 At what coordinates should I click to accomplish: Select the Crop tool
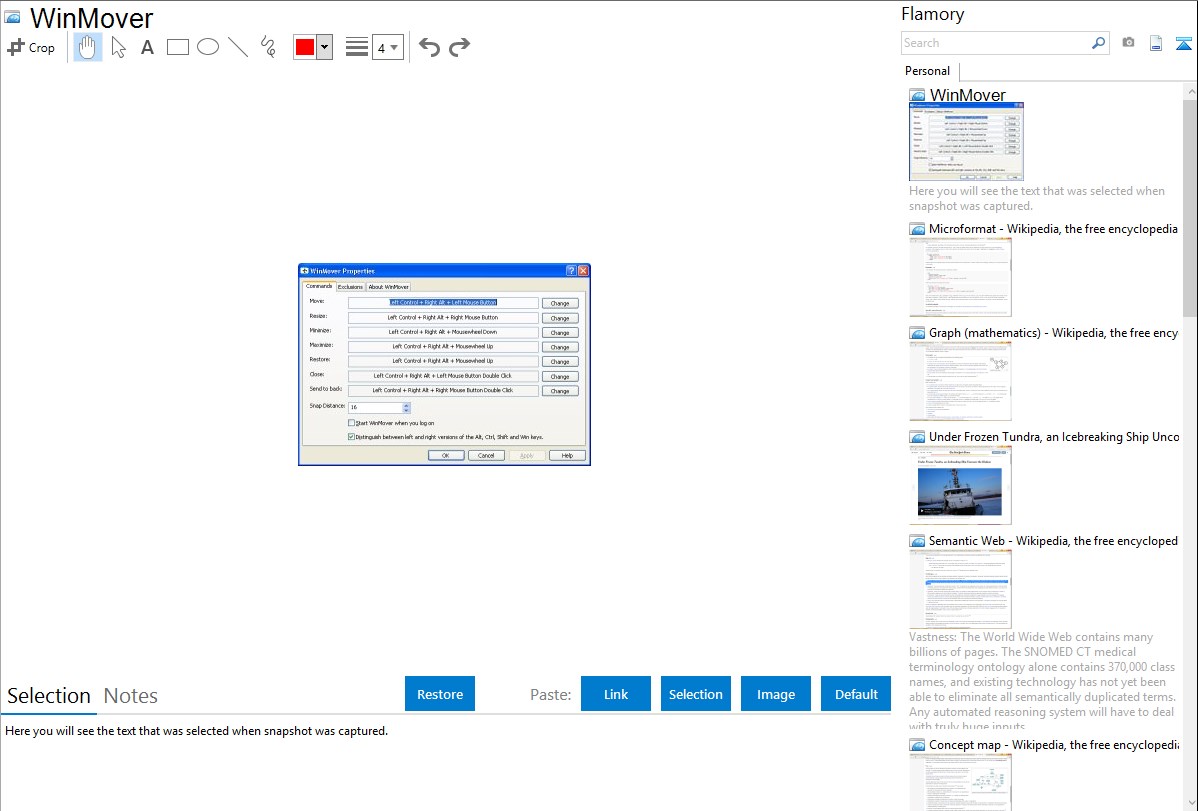click(31, 47)
